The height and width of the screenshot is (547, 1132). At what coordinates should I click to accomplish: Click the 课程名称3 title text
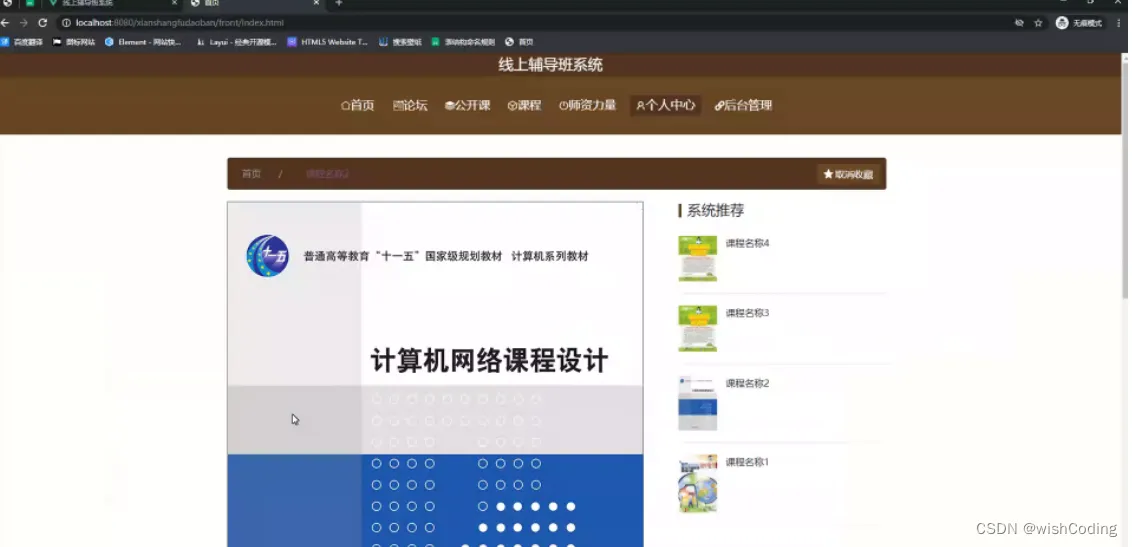click(747, 313)
